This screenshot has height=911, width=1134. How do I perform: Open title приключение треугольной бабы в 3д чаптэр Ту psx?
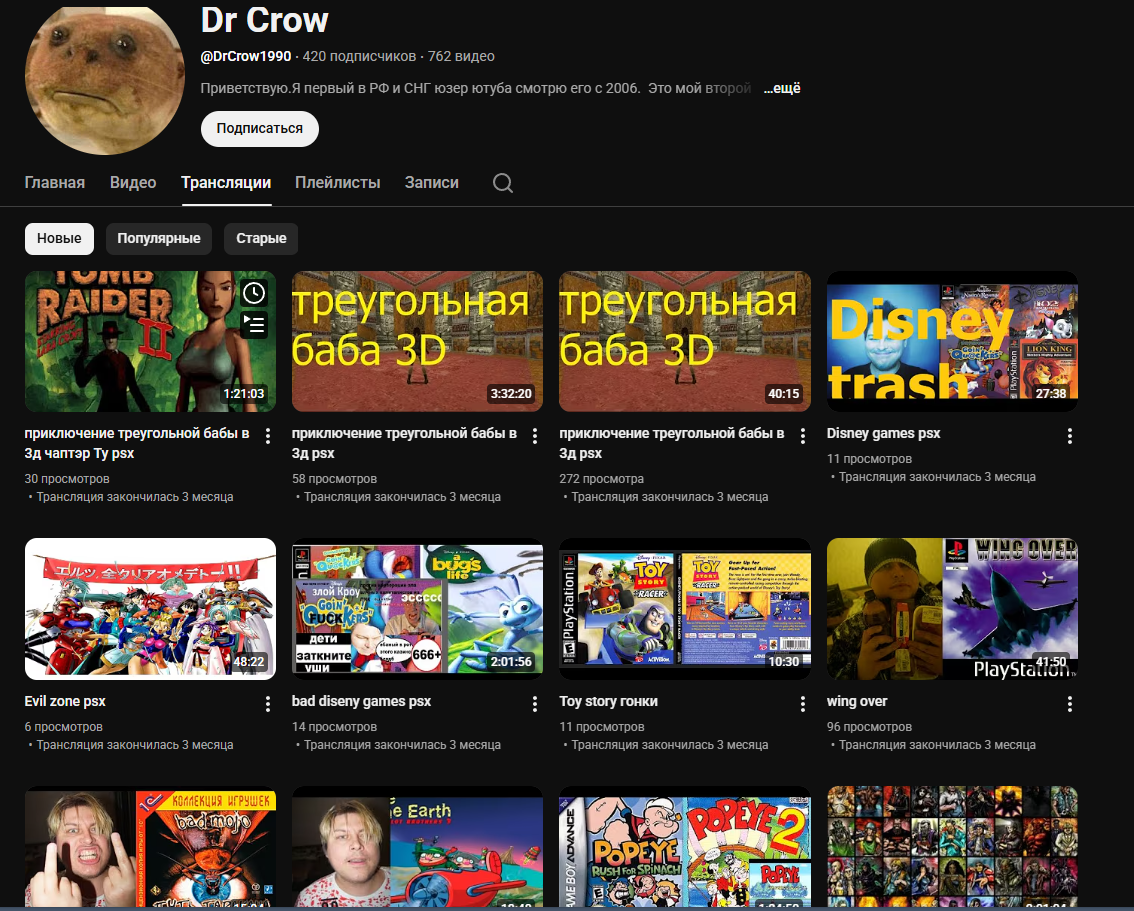click(137, 443)
